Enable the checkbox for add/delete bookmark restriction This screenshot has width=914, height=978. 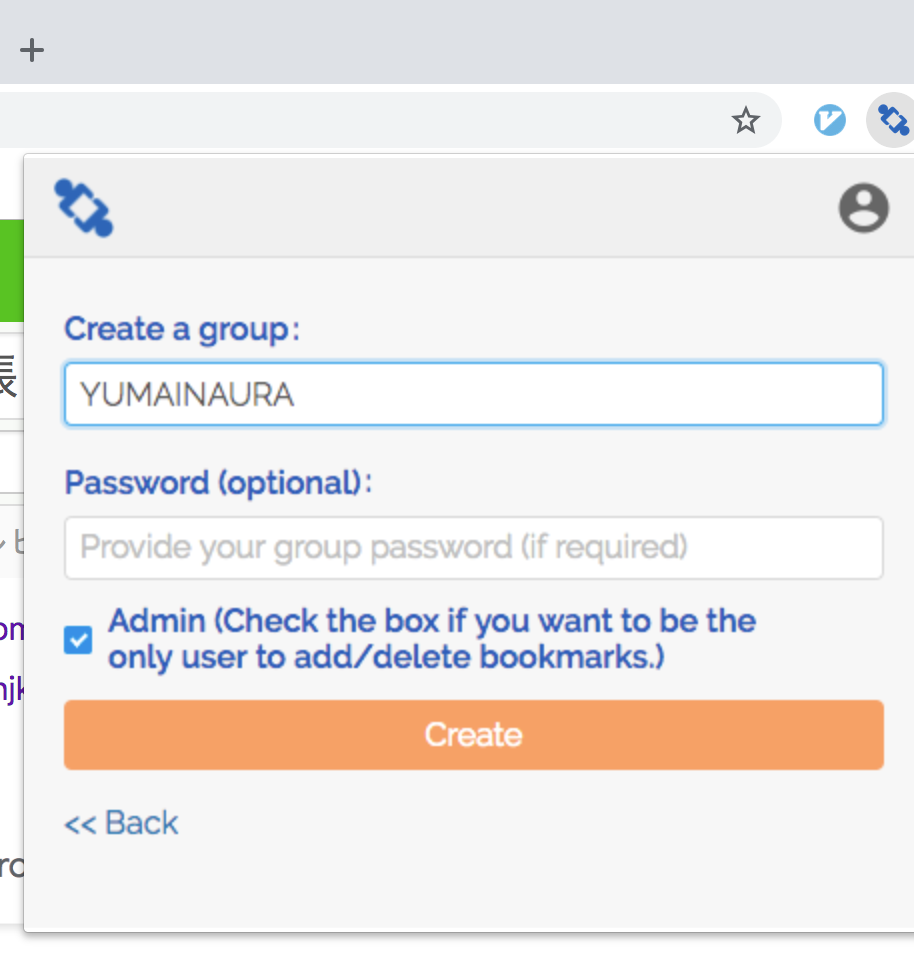(x=77, y=640)
